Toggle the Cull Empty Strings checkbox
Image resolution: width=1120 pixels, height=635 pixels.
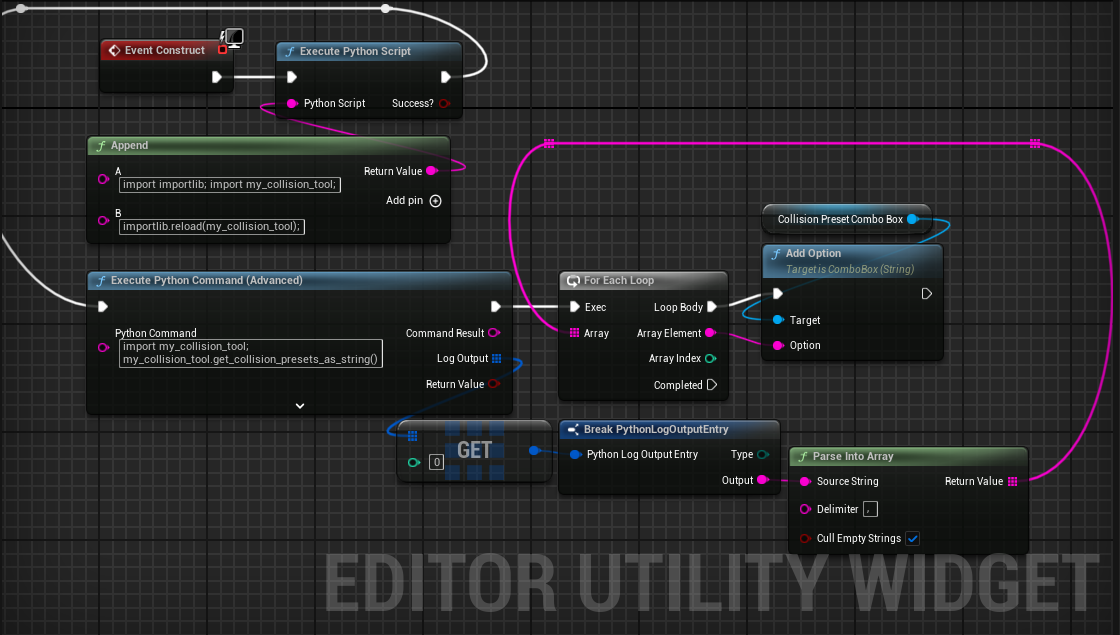pos(912,539)
